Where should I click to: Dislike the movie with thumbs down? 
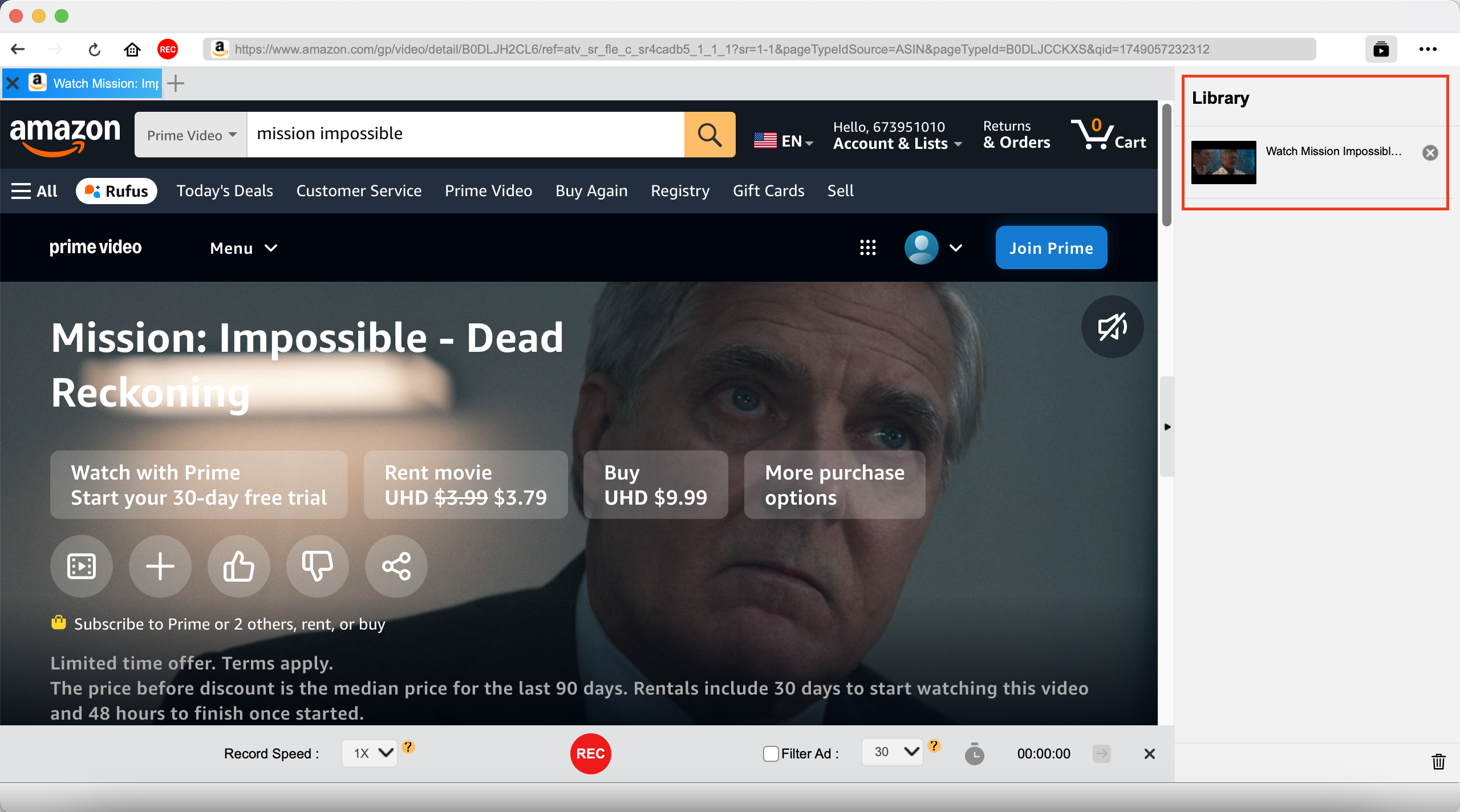318,566
